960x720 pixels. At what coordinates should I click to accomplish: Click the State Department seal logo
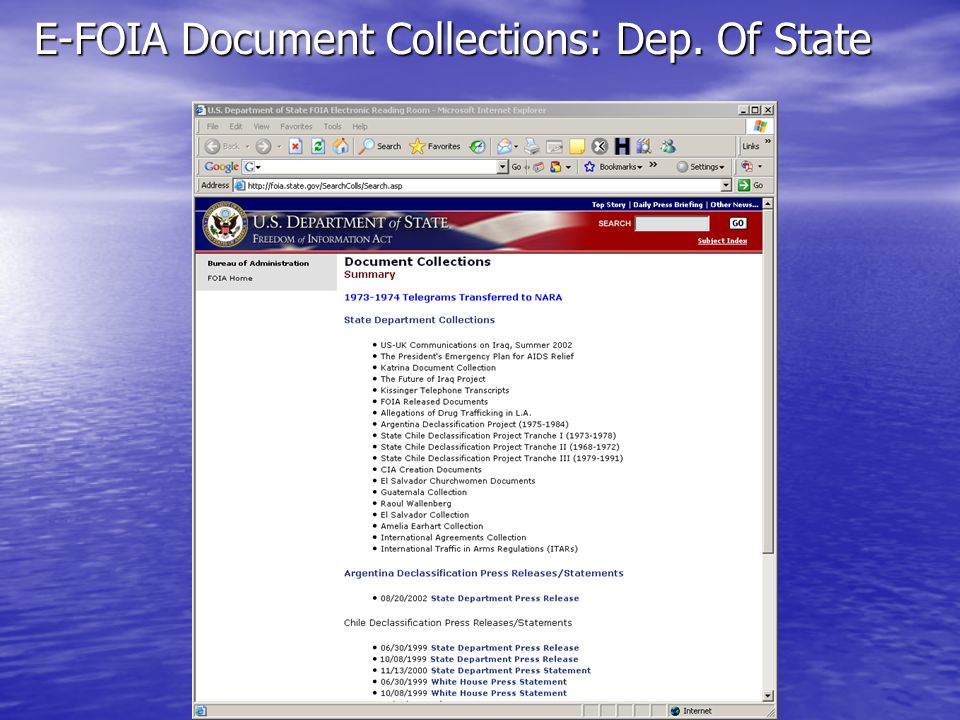(225, 225)
